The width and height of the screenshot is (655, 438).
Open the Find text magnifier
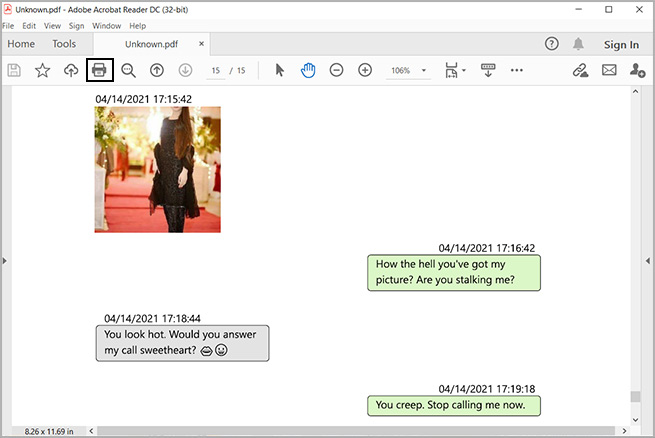pos(129,70)
